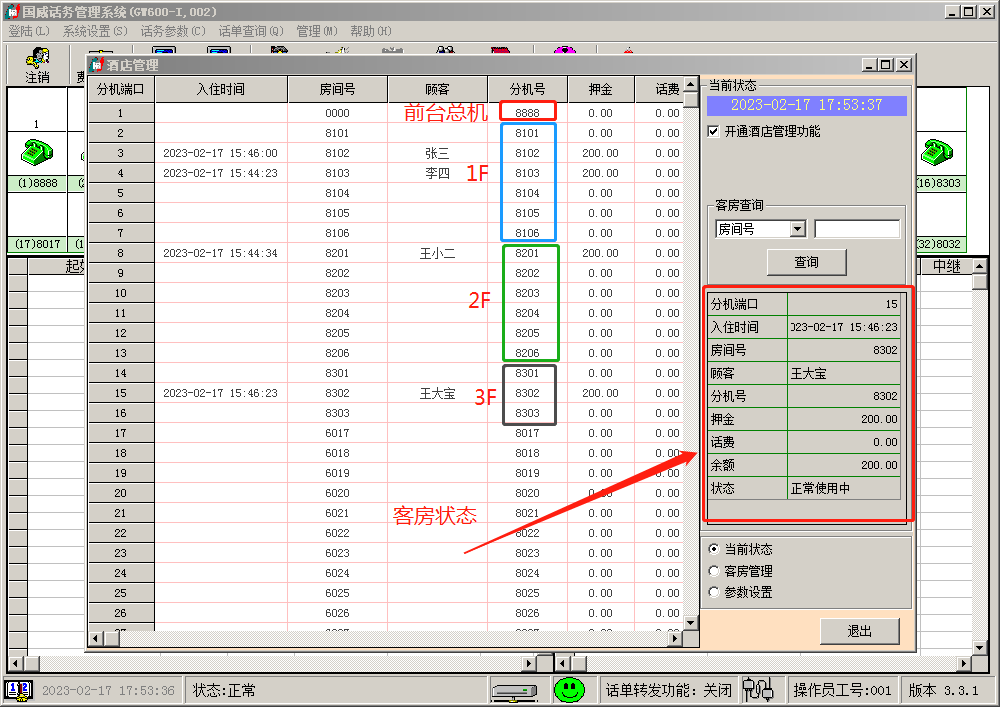Viewport: 1000px width, 707px height.
Task: Click the search input field next to 房间号
Action: pyautogui.click(x=857, y=228)
